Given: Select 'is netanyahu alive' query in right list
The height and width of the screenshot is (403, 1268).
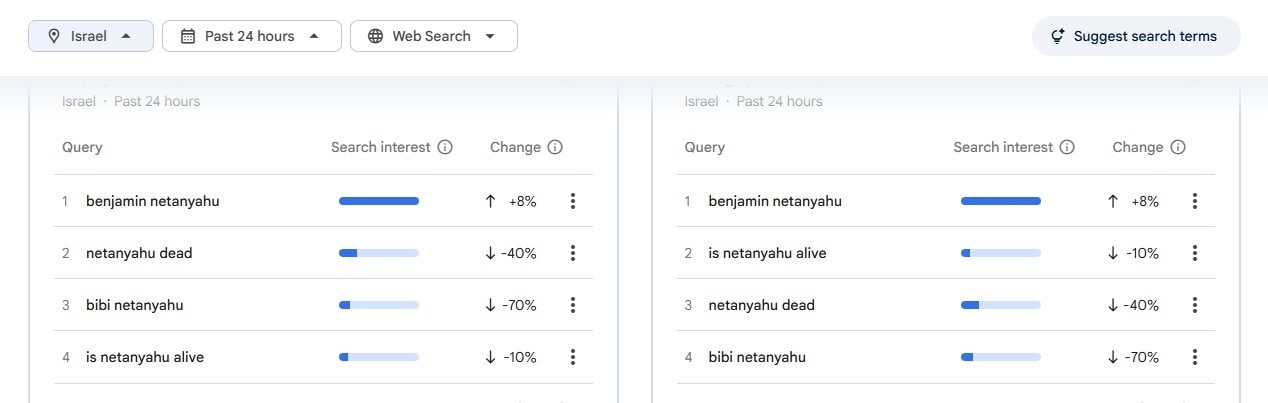Looking at the screenshot, I should click(767, 253).
